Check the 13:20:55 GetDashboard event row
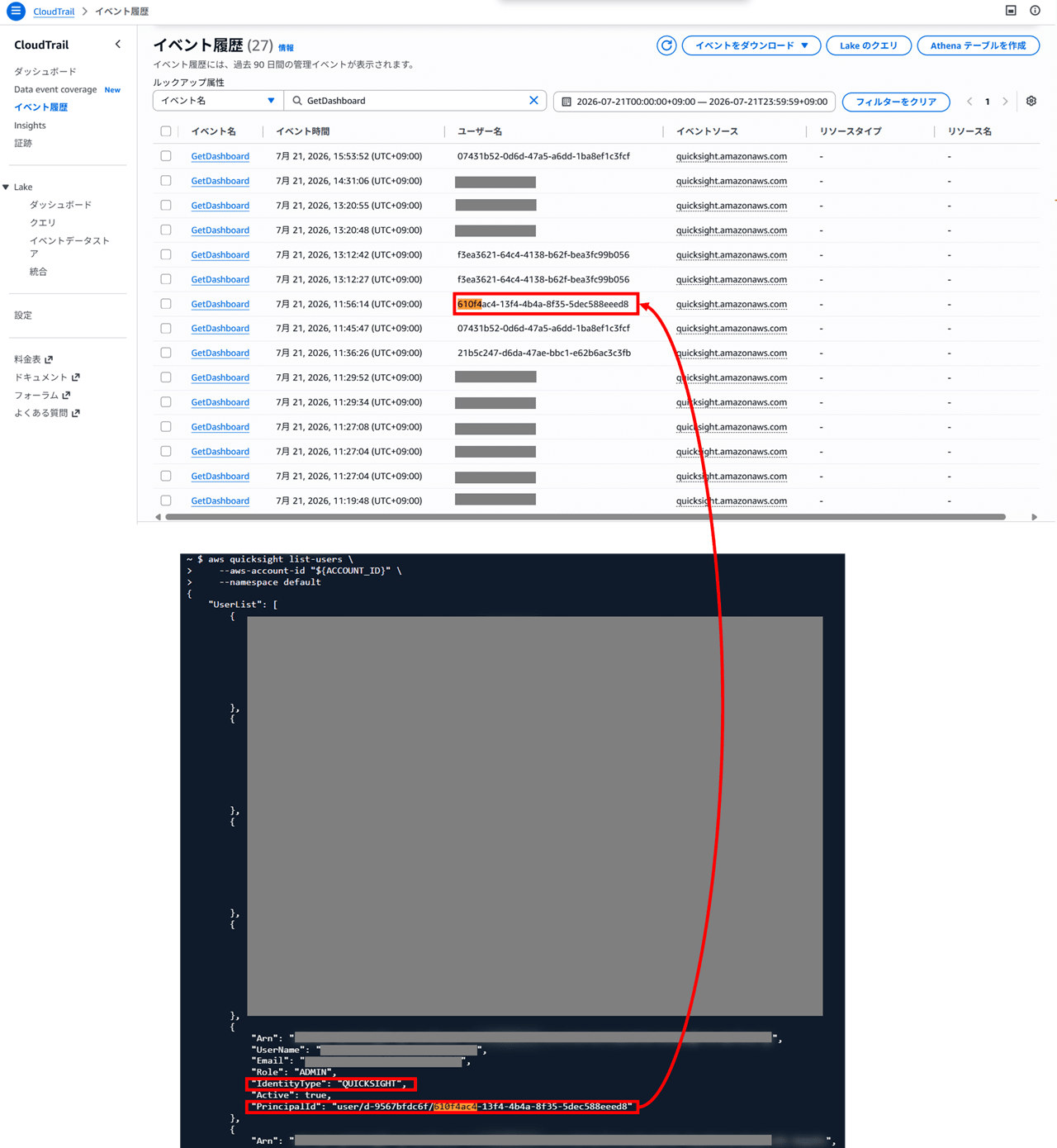Viewport: 1057px width, 1148px height. point(166,206)
